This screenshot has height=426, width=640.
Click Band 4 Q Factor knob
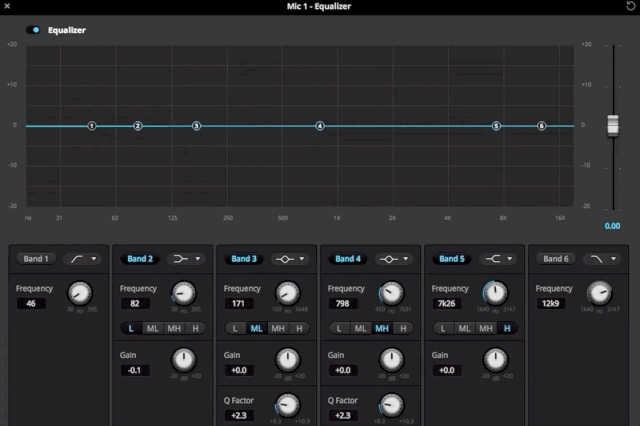pyautogui.click(x=392, y=405)
